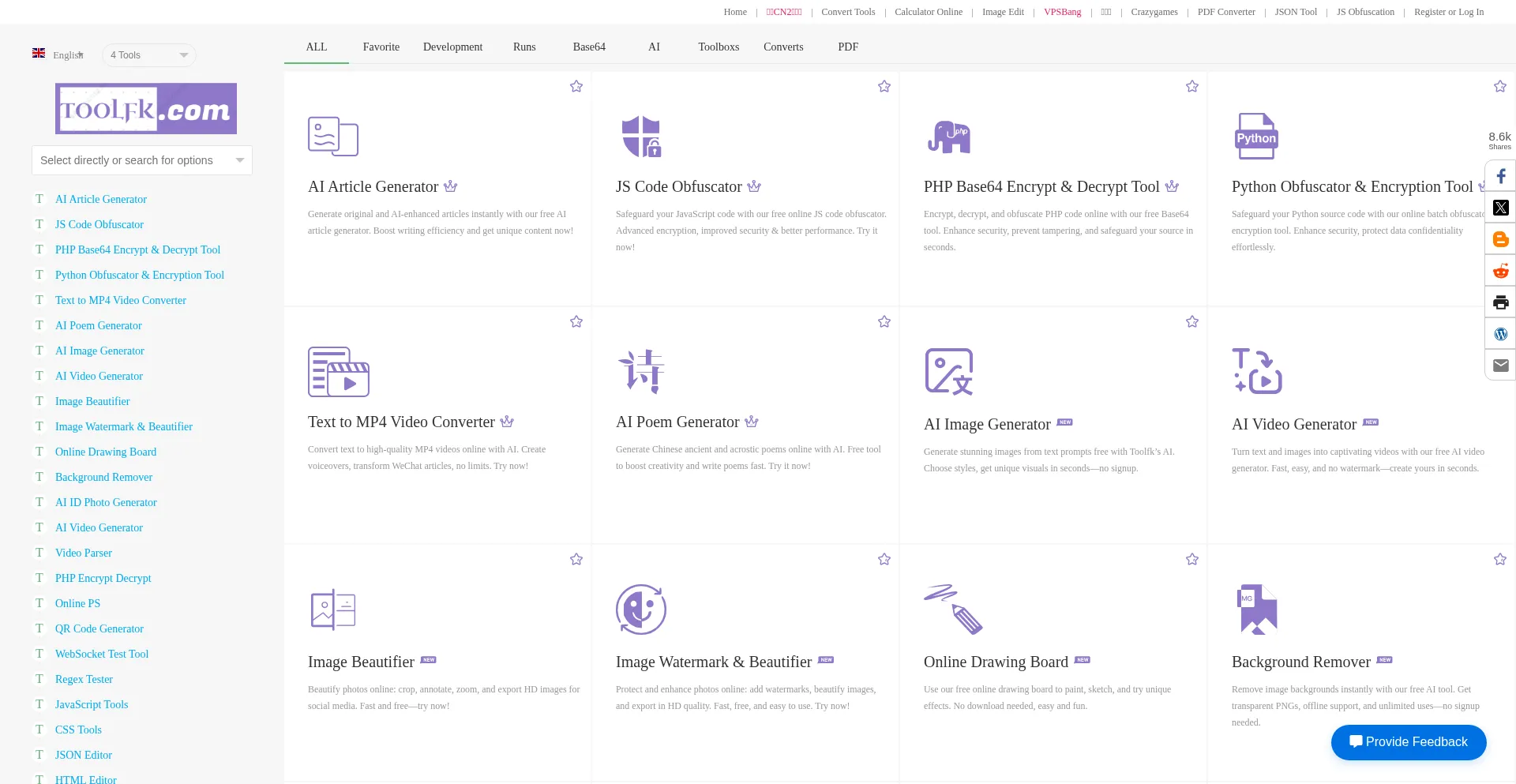The image size is (1516, 784).
Task: Expand the 4 Tools dropdown
Action: [148, 55]
